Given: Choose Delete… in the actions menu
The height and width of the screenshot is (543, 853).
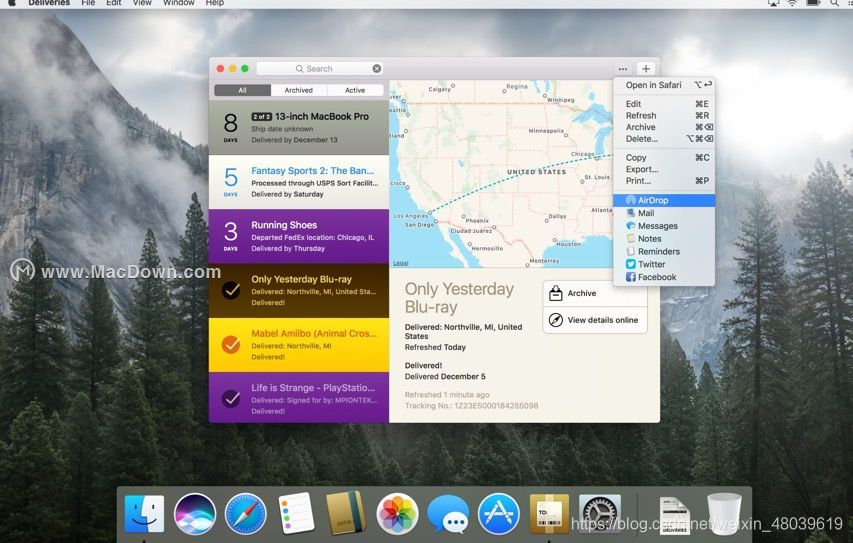Looking at the screenshot, I should coord(664,139).
